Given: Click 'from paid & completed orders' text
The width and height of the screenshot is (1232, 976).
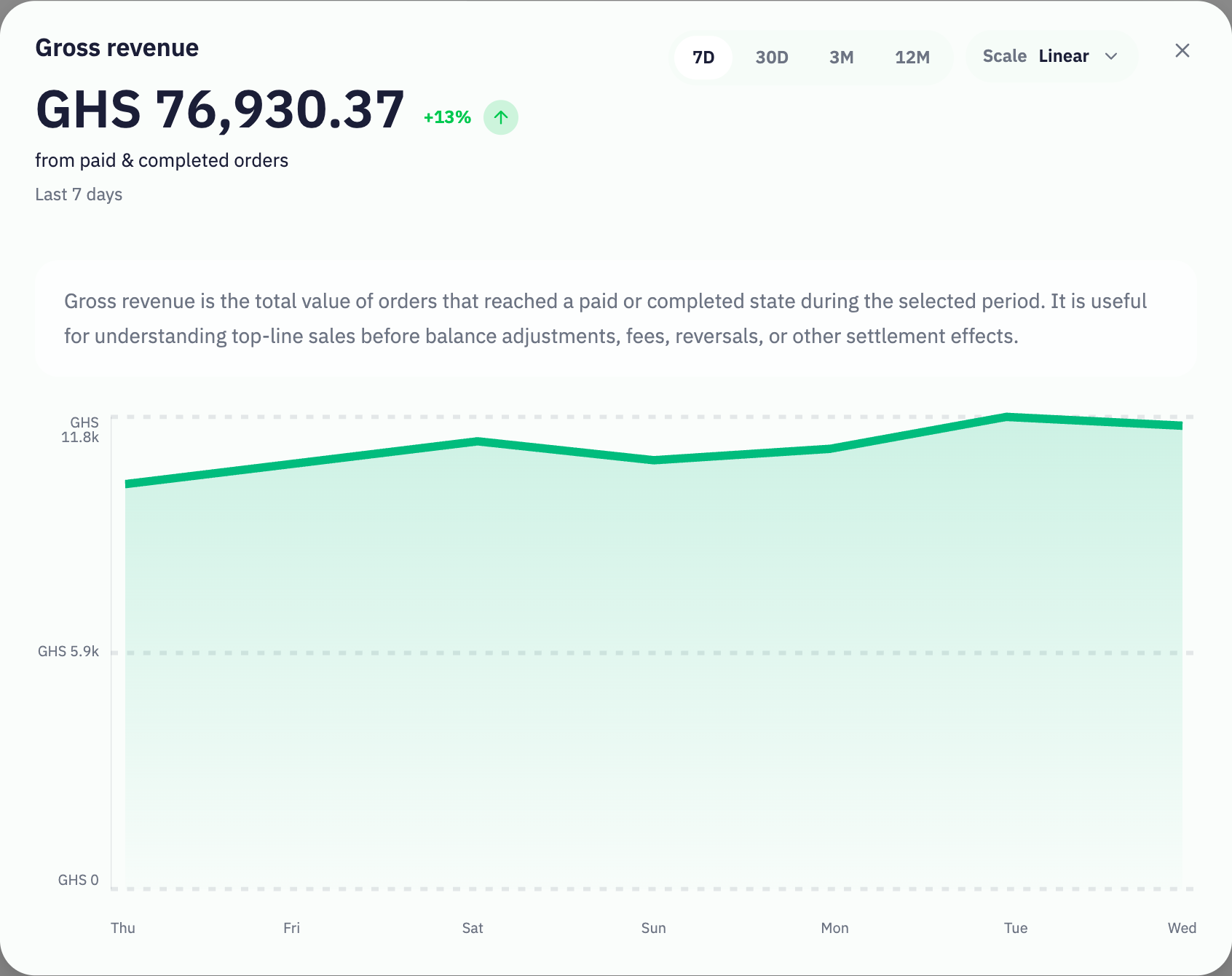Looking at the screenshot, I should click(162, 160).
